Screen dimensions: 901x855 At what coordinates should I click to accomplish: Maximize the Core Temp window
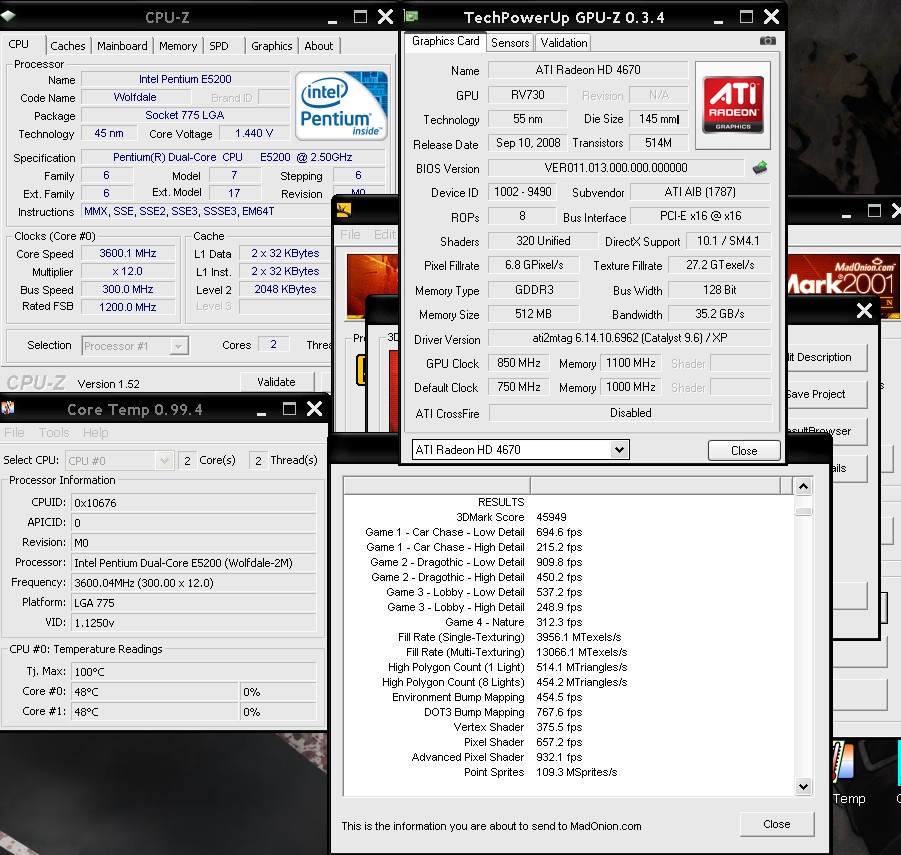[290, 409]
